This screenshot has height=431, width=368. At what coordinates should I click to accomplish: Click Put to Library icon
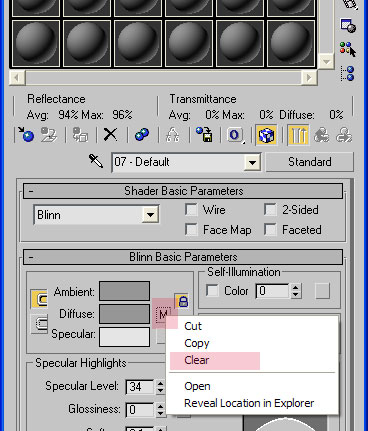point(204,135)
